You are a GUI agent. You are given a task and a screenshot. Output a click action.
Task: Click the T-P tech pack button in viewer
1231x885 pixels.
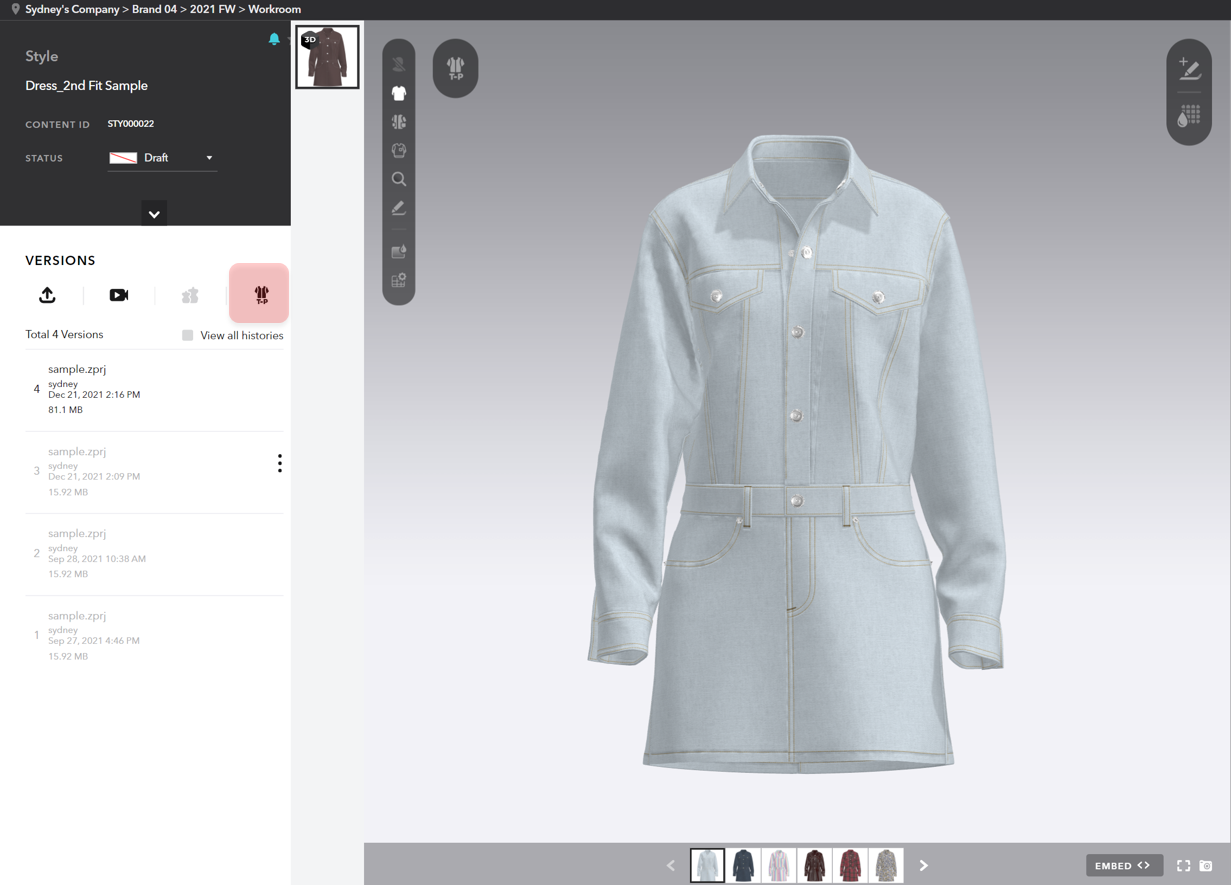[x=455, y=68]
